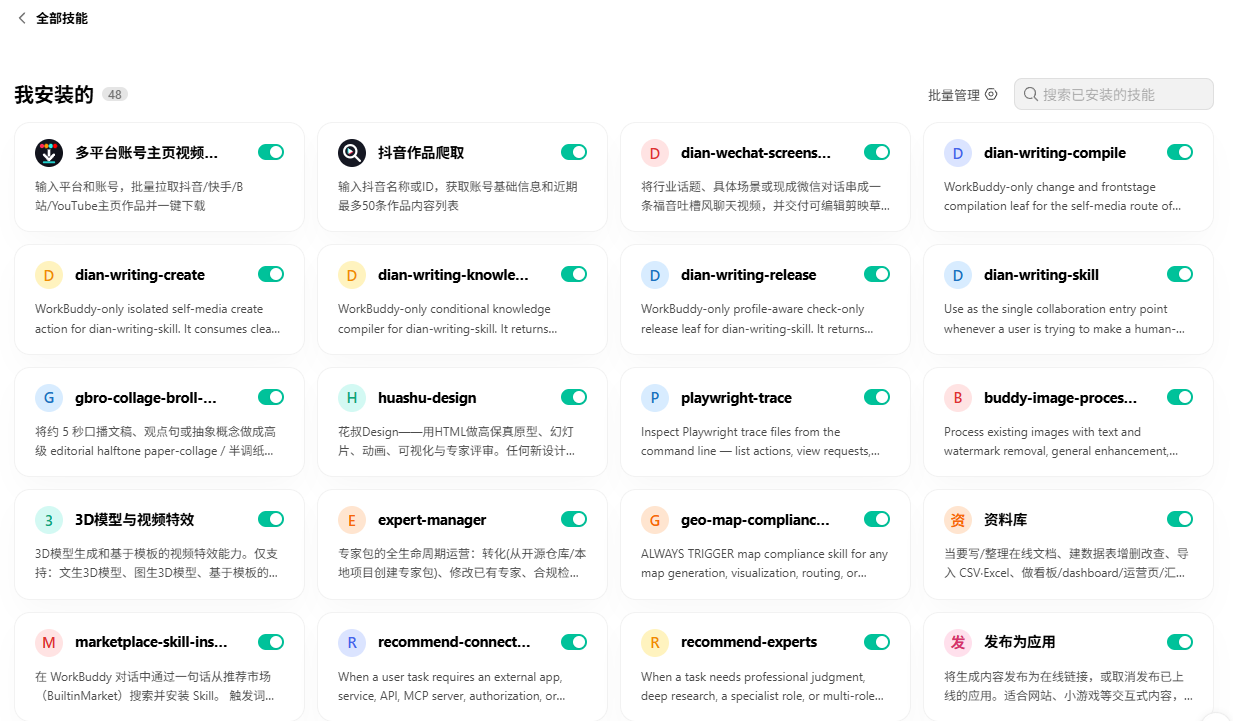Disable the dian-writing-release toggle
Image resolution: width=1233 pixels, height=721 pixels.
877,274
